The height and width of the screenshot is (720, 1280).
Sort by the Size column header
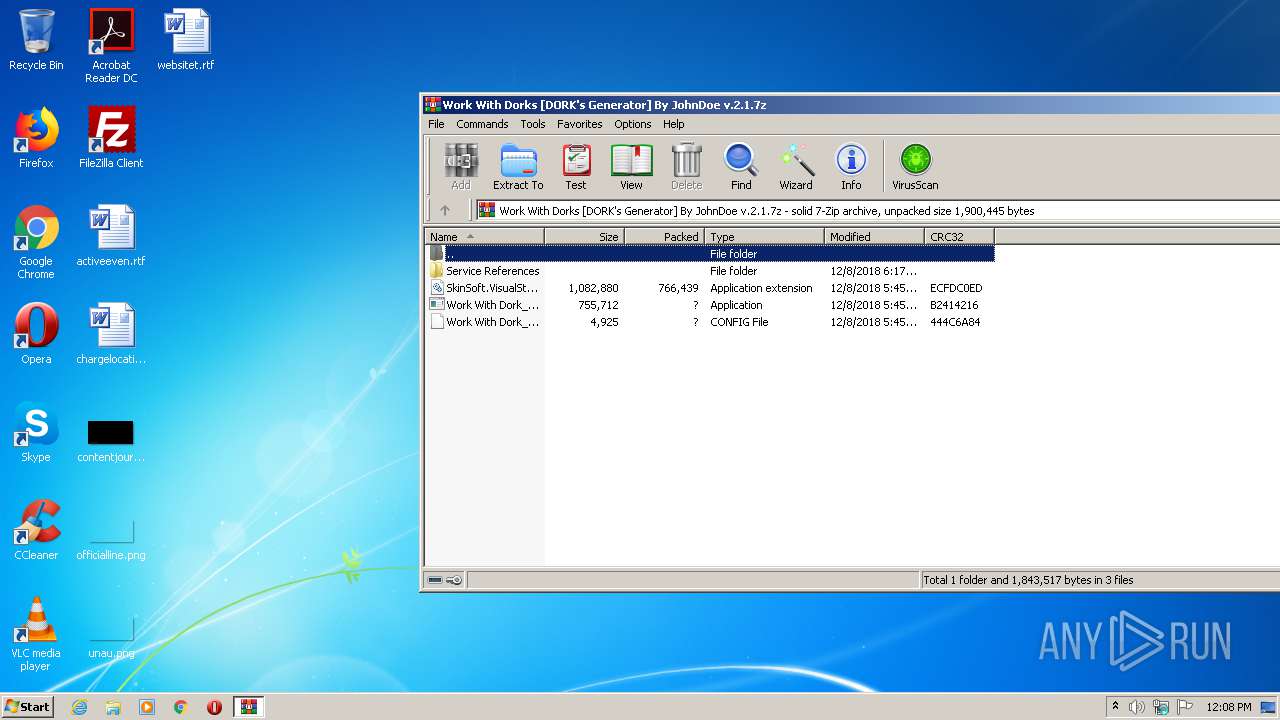(x=585, y=237)
